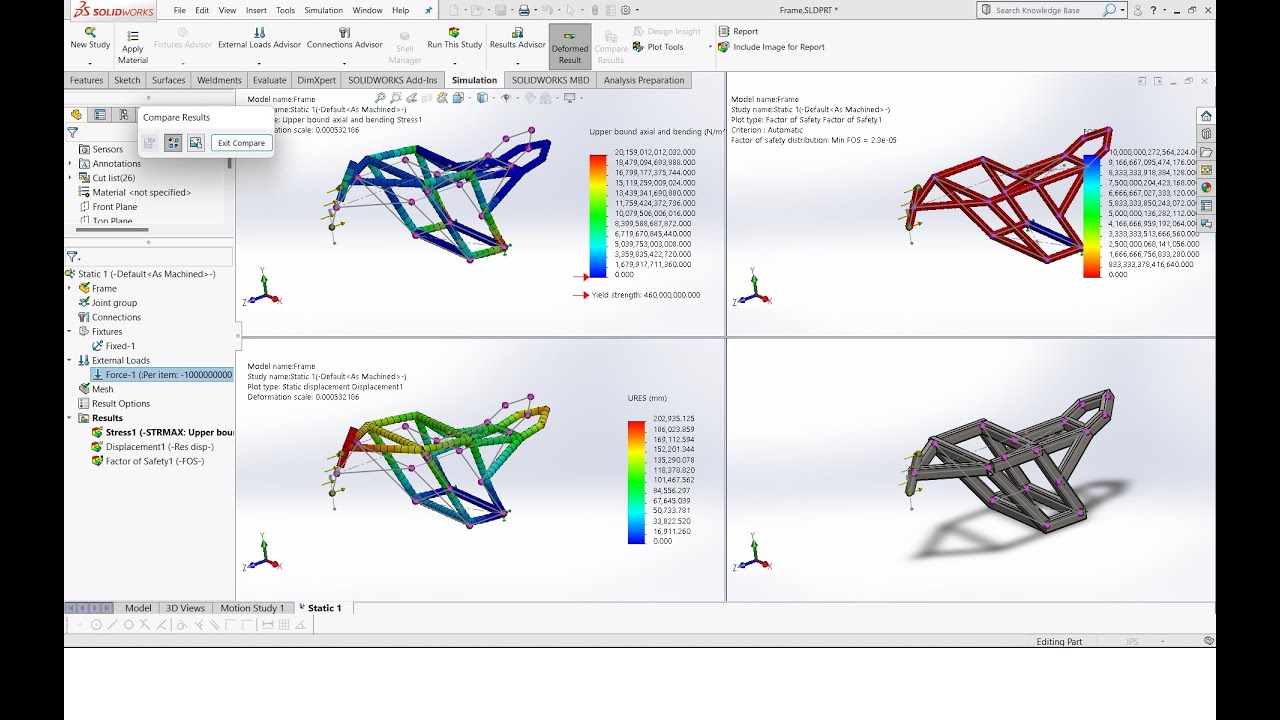Click the save compare image icon

pos(195,143)
